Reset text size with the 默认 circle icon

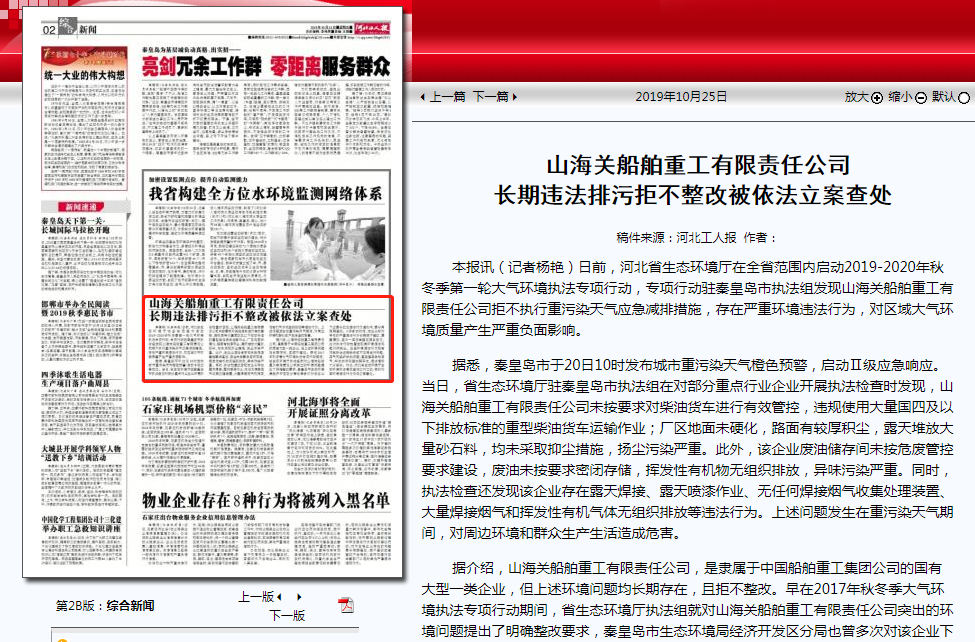pyautogui.click(x=964, y=98)
